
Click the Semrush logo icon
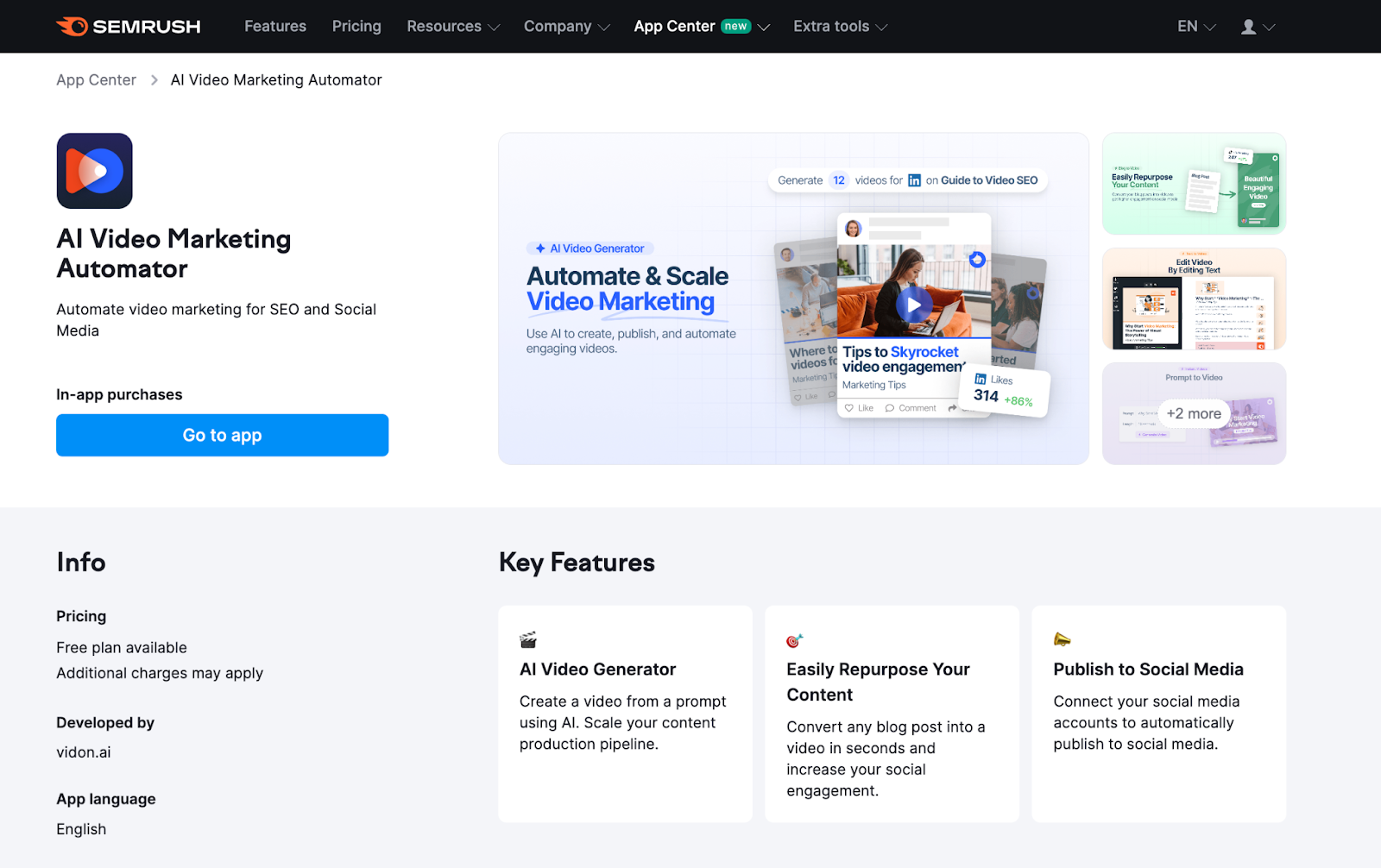[73, 26]
